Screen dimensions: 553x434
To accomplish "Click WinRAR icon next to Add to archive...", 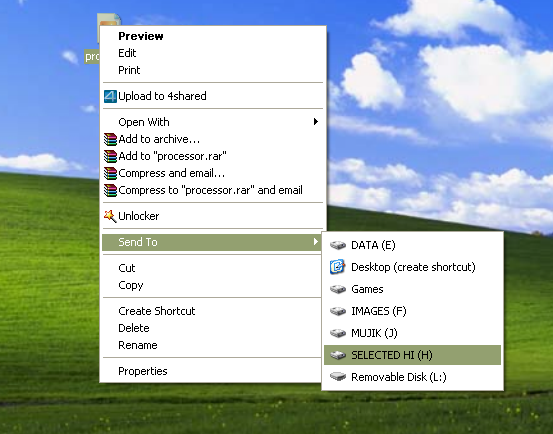I will tap(110, 139).
